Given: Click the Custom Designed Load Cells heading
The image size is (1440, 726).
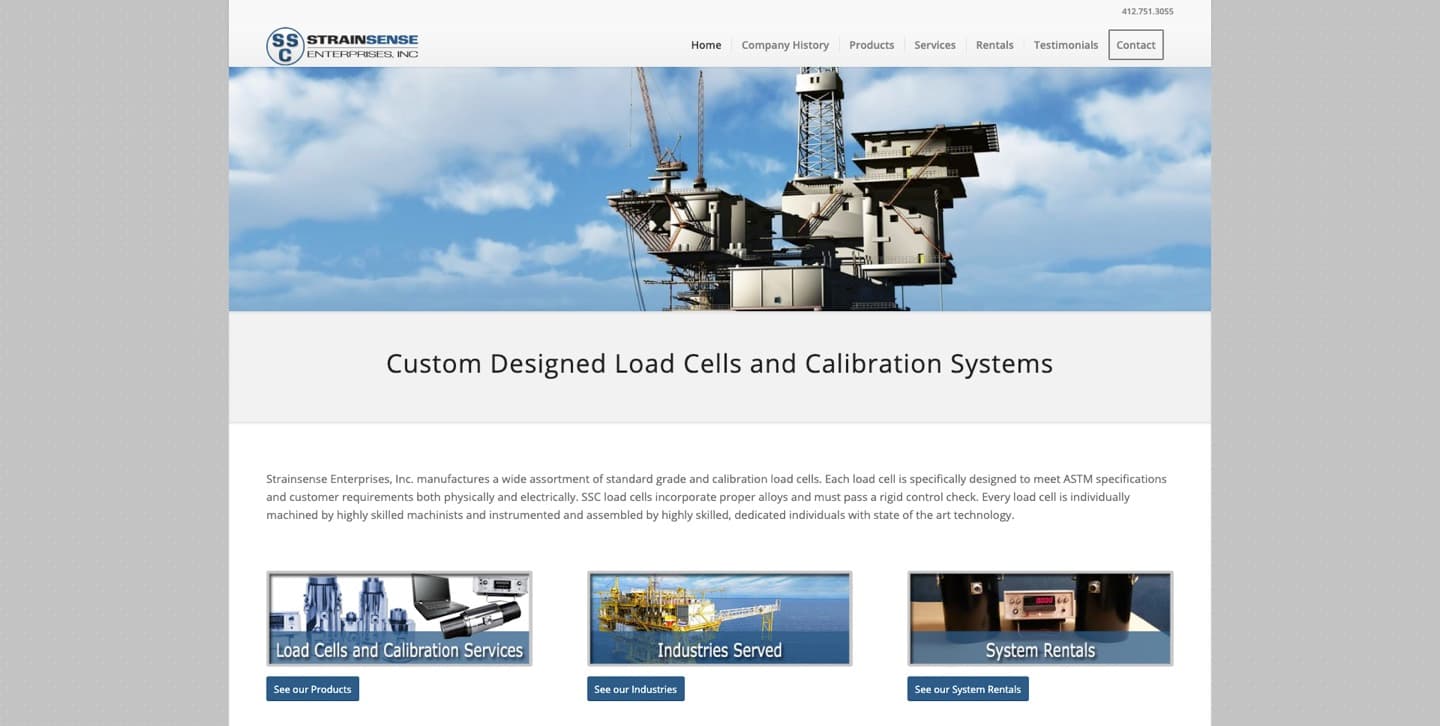Looking at the screenshot, I should pyautogui.click(x=720, y=364).
